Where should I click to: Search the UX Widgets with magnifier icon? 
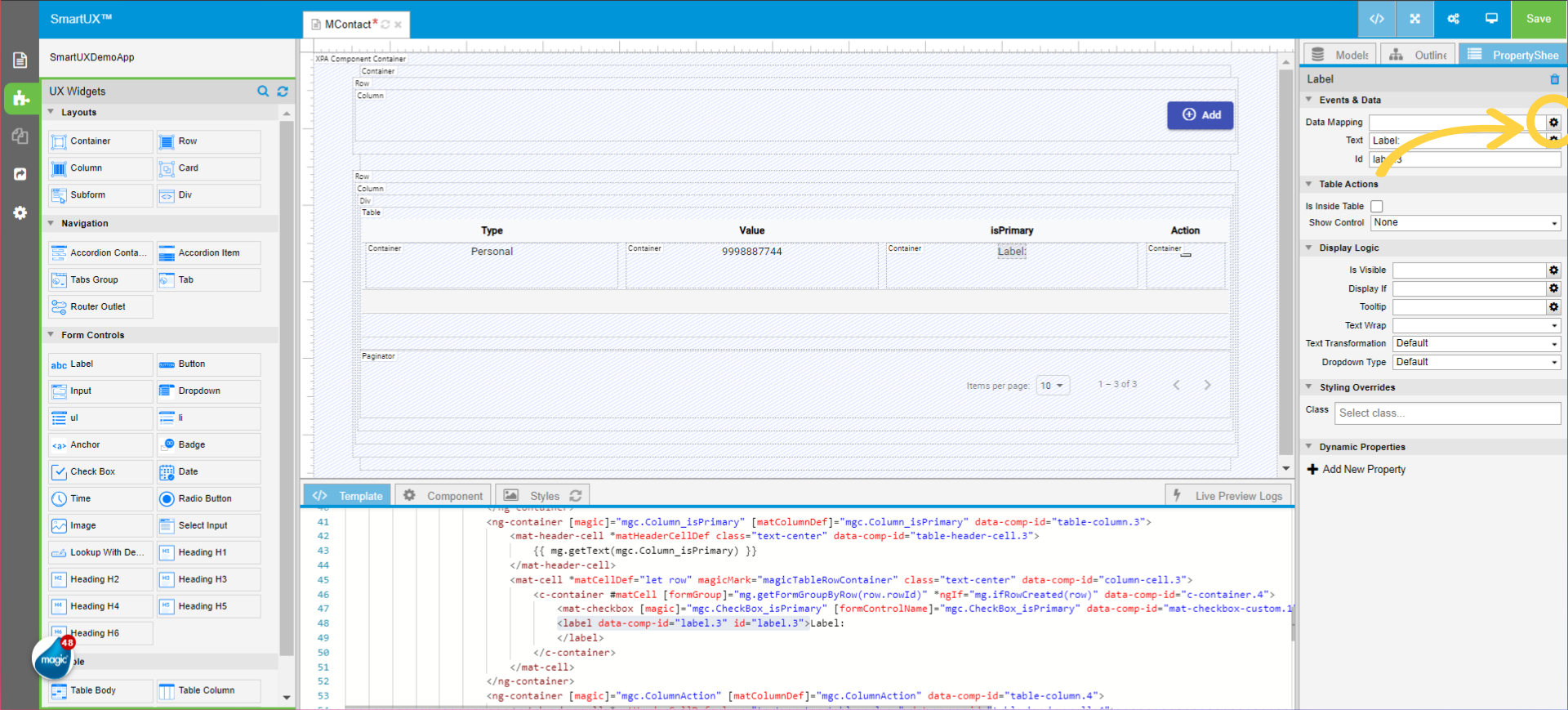(263, 92)
